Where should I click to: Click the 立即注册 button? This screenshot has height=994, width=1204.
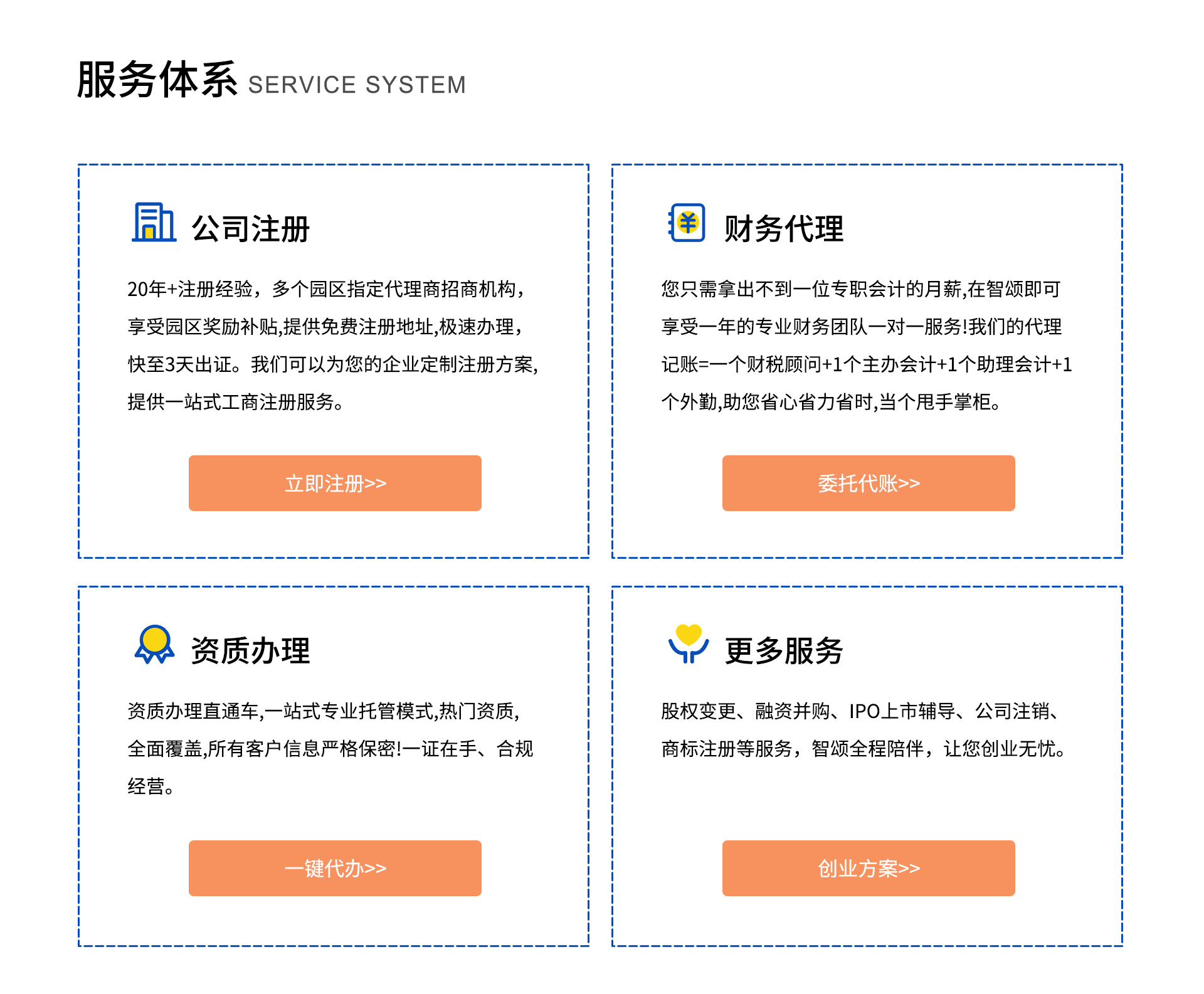(335, 483)
